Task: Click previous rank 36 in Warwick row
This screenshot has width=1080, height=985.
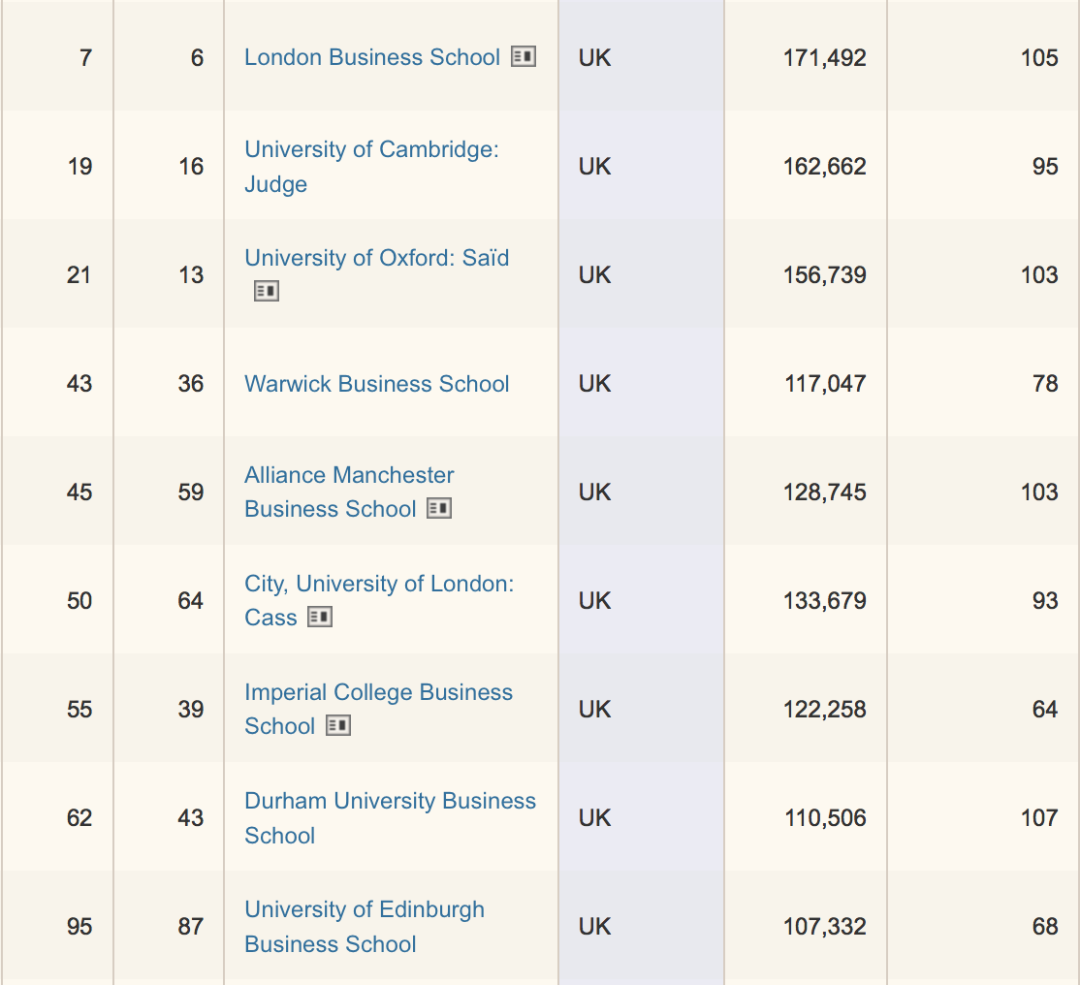Action: (191, 384)
